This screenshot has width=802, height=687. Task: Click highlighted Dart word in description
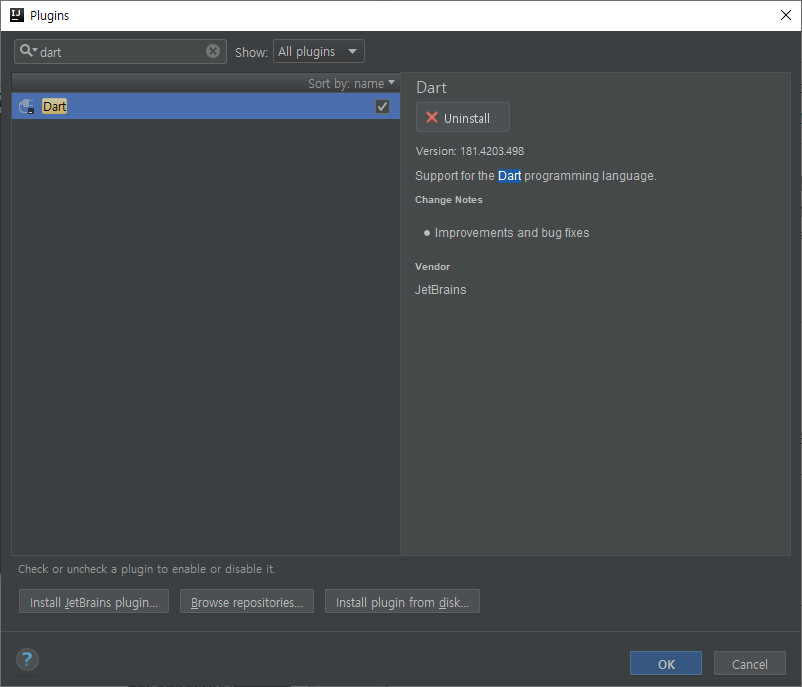(509, 176)
